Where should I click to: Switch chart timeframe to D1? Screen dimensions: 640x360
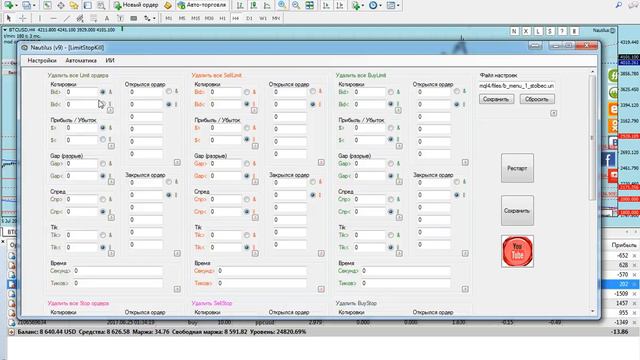pos(249,18)
